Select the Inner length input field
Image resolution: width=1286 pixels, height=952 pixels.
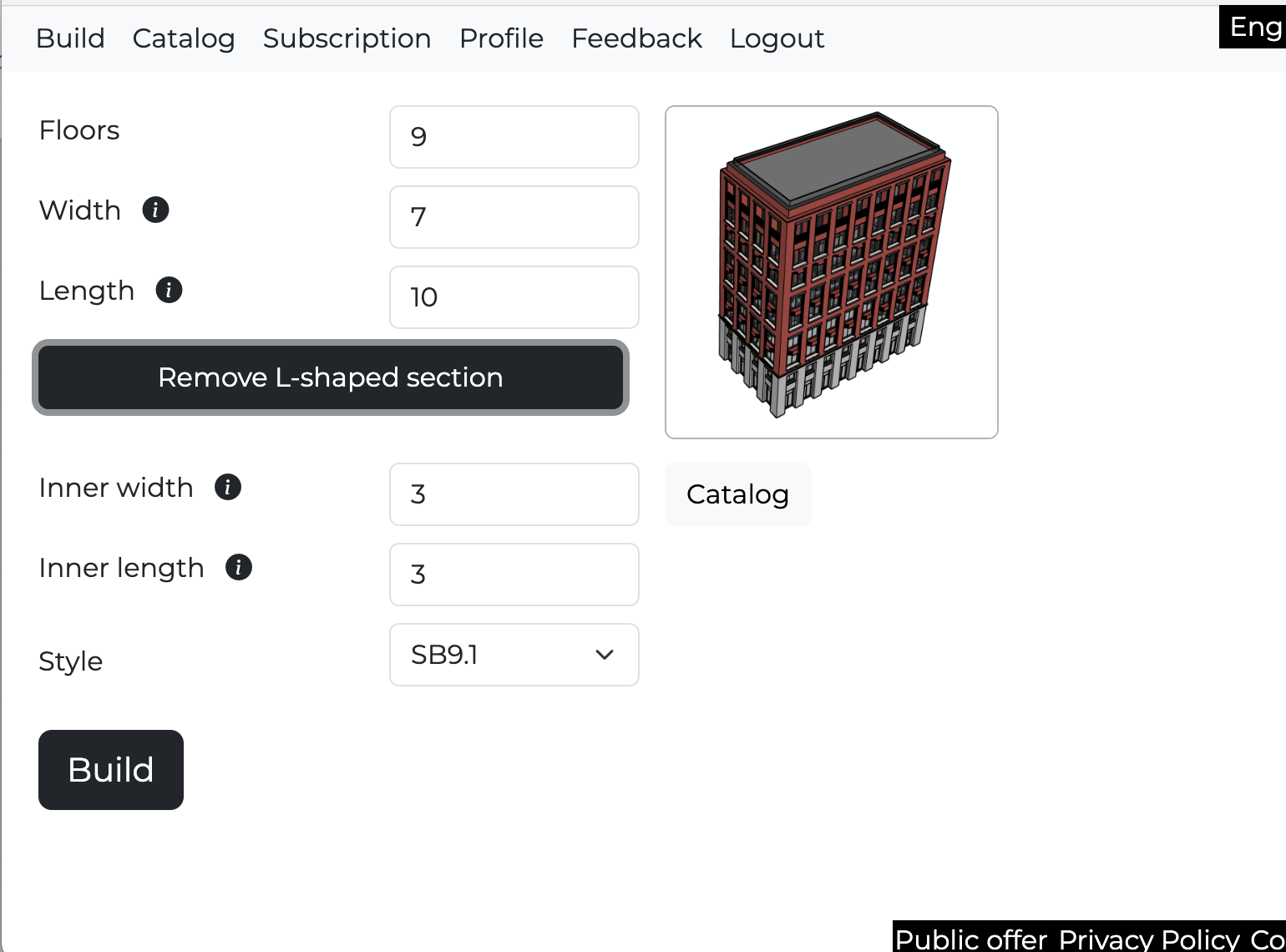[514, 575]
